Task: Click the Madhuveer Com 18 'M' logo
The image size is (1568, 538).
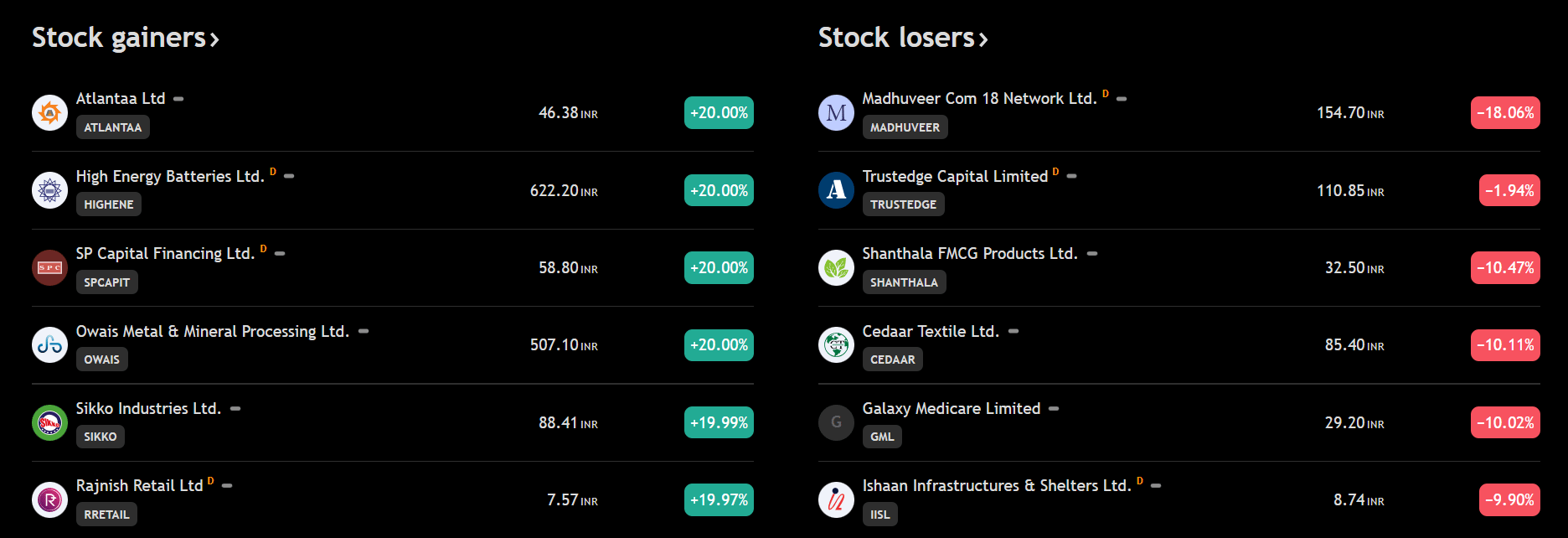Action: 836,112
